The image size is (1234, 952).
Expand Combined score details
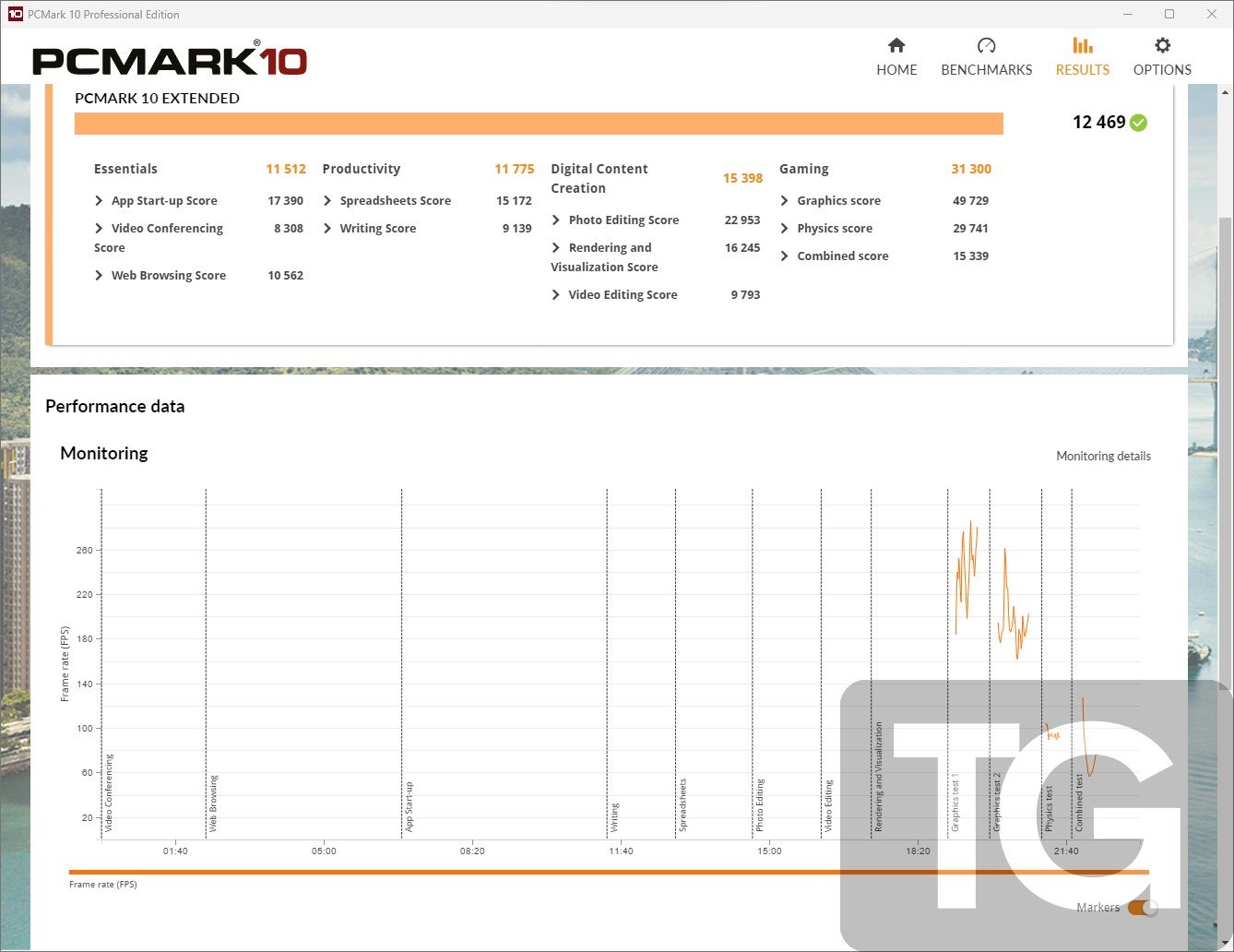click(785, 256)
